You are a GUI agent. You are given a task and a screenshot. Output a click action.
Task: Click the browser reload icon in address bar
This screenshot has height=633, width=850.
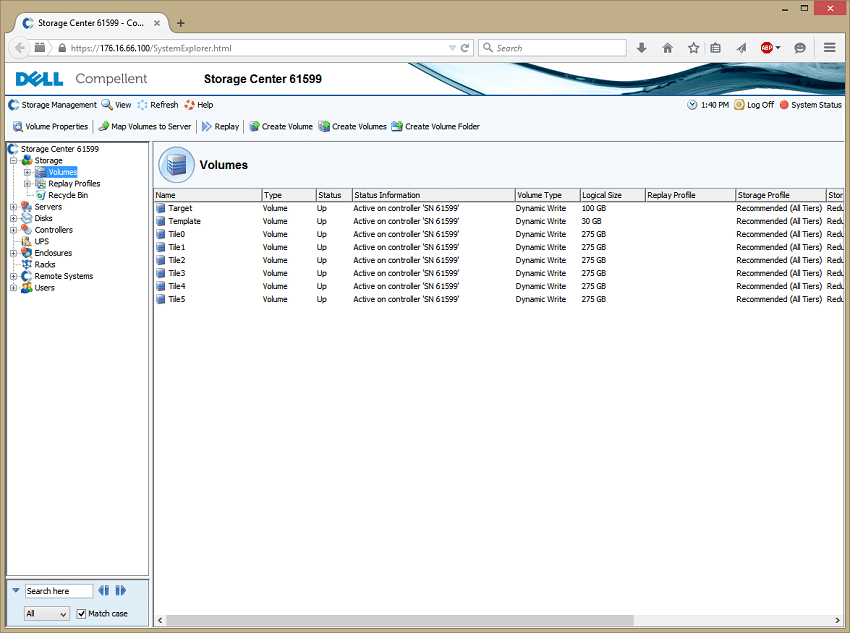tap(465, 48)
